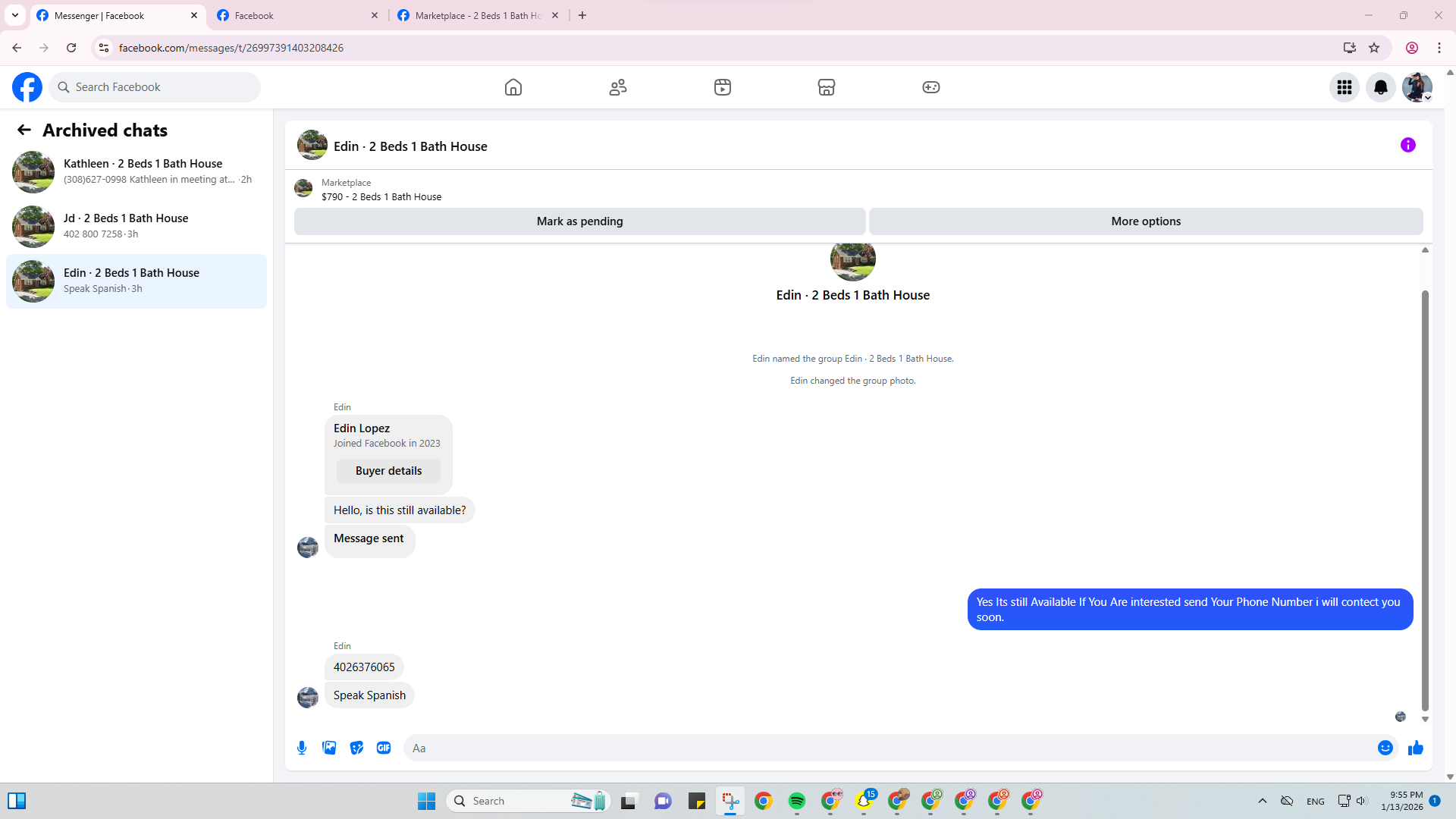Click the More options button
Screen dimensions: 1456x819
pos(1145,221)
